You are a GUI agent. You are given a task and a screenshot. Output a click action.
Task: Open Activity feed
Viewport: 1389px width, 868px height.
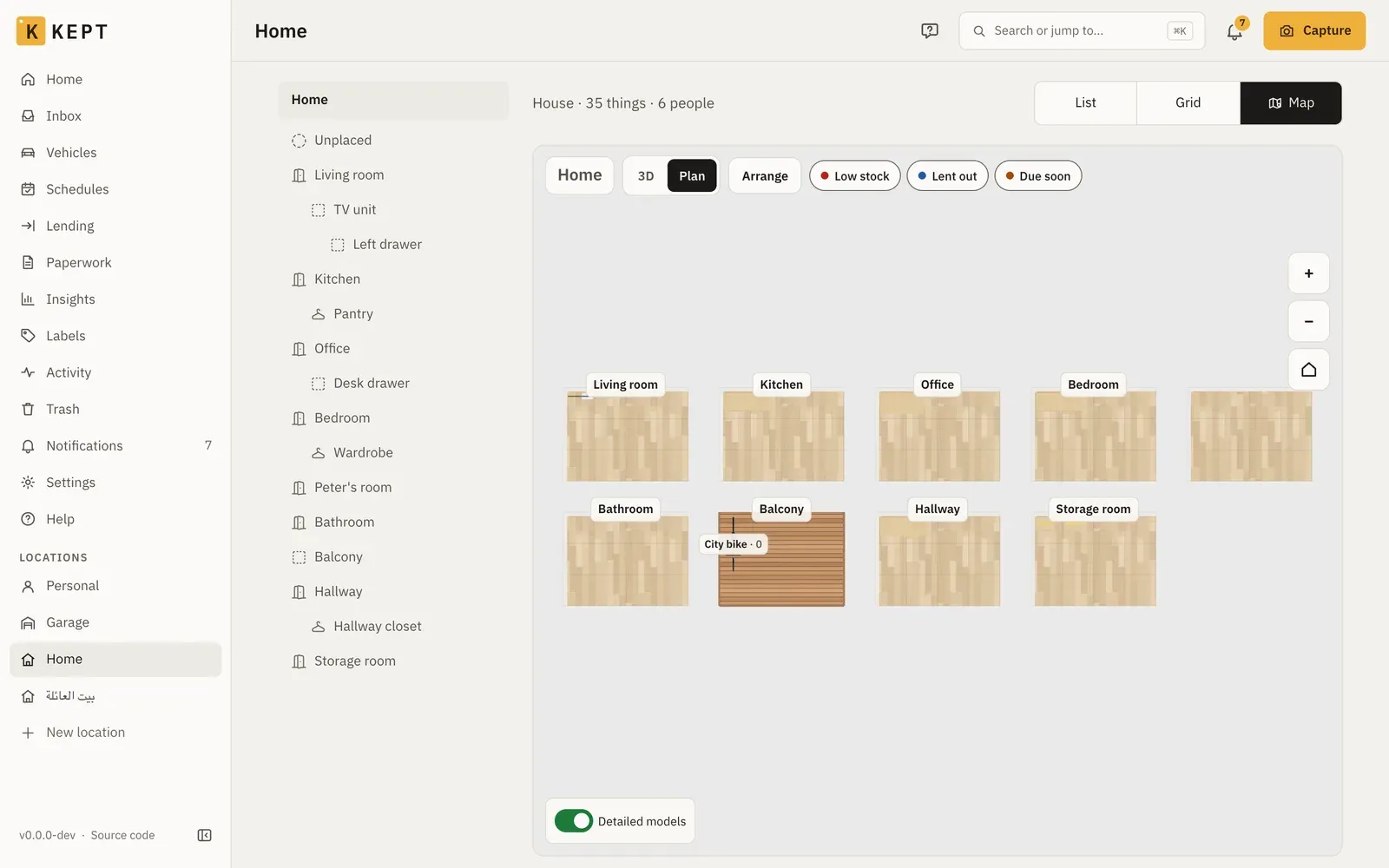(x=115, y=372)
